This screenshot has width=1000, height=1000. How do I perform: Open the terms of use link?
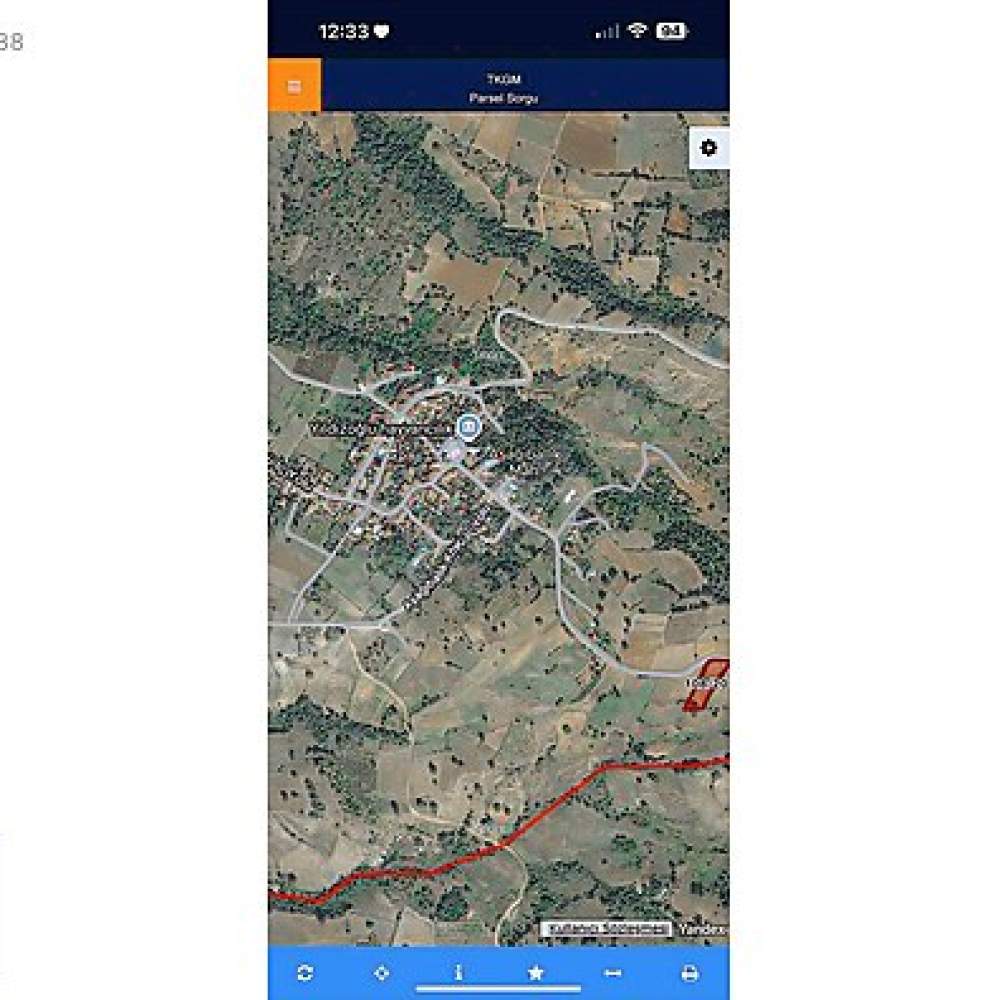click(607, 929)
